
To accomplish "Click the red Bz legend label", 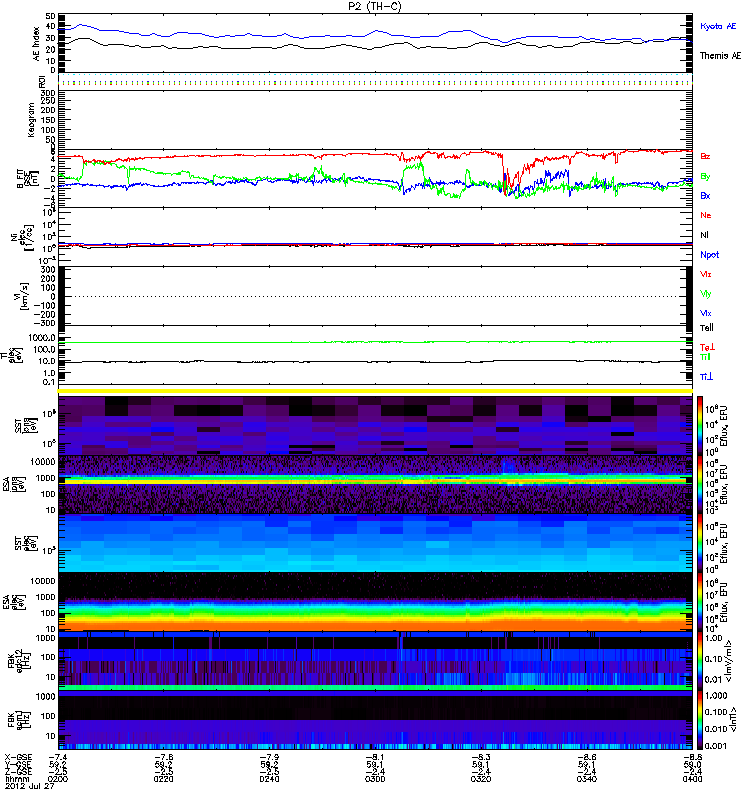I will point(705,156).
